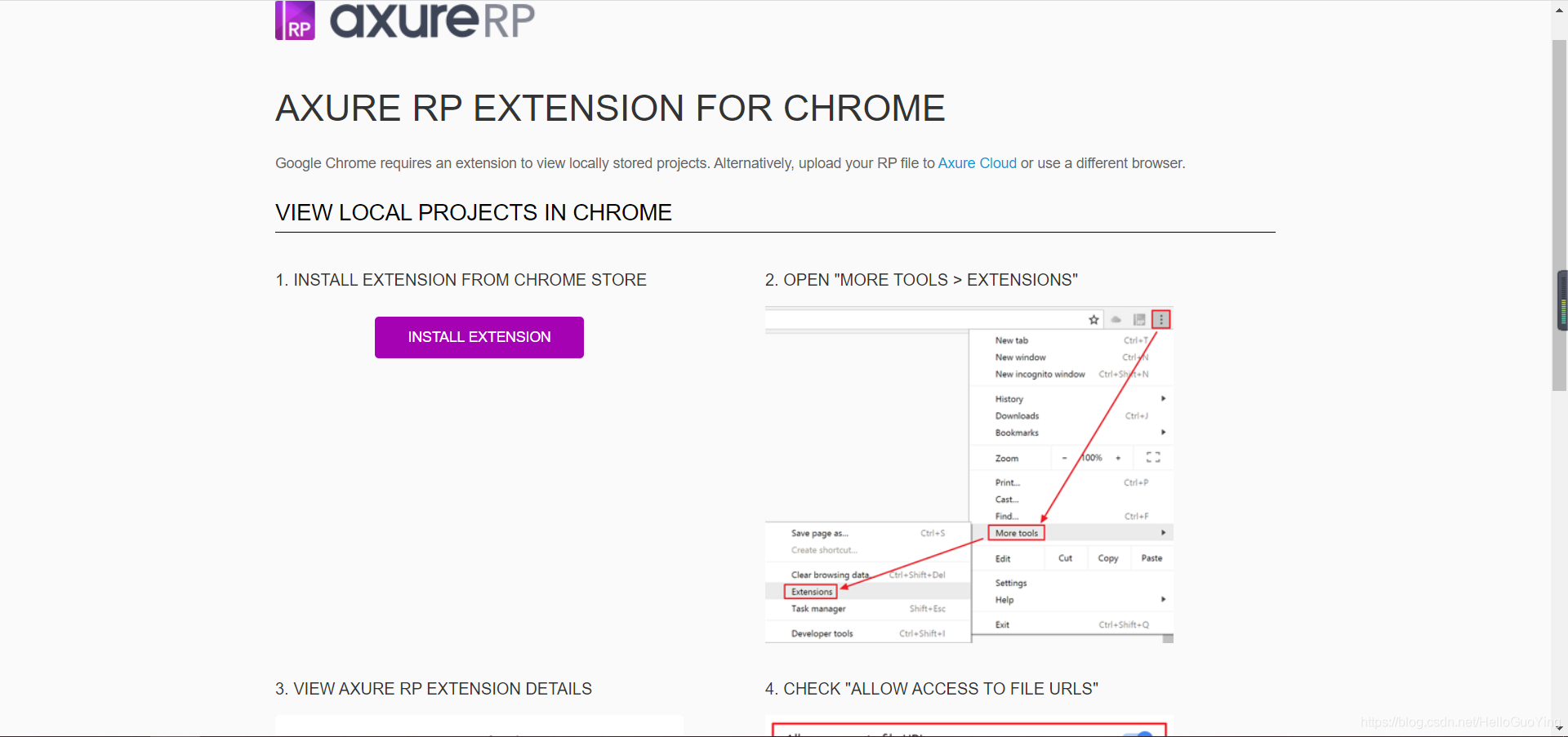Click the Developer tools menu item
The width and height of the screenshot is (1568, 737).
822,633
